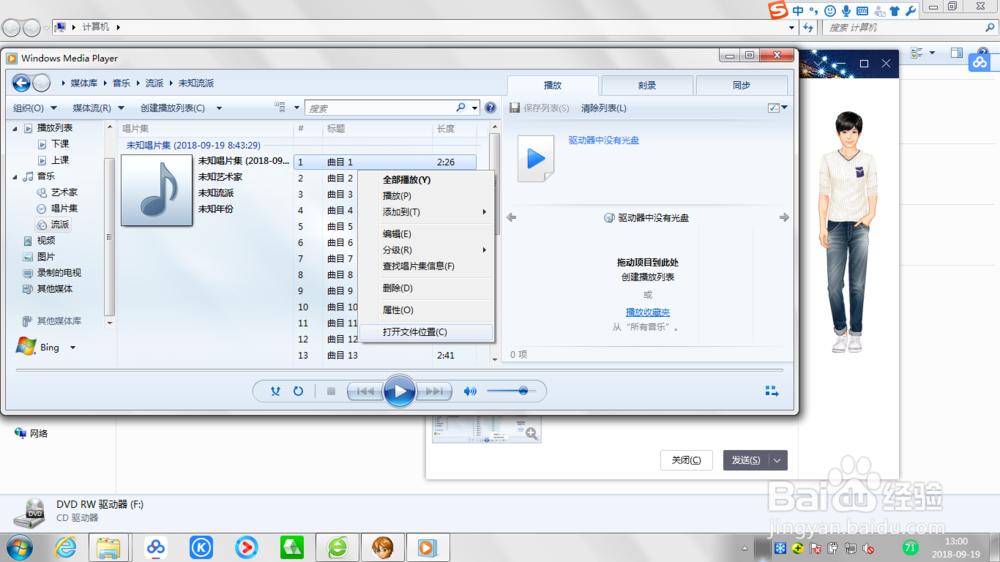Switch to Now Playing mode icon
1000x562 pixels.
[x=772, y=391]
